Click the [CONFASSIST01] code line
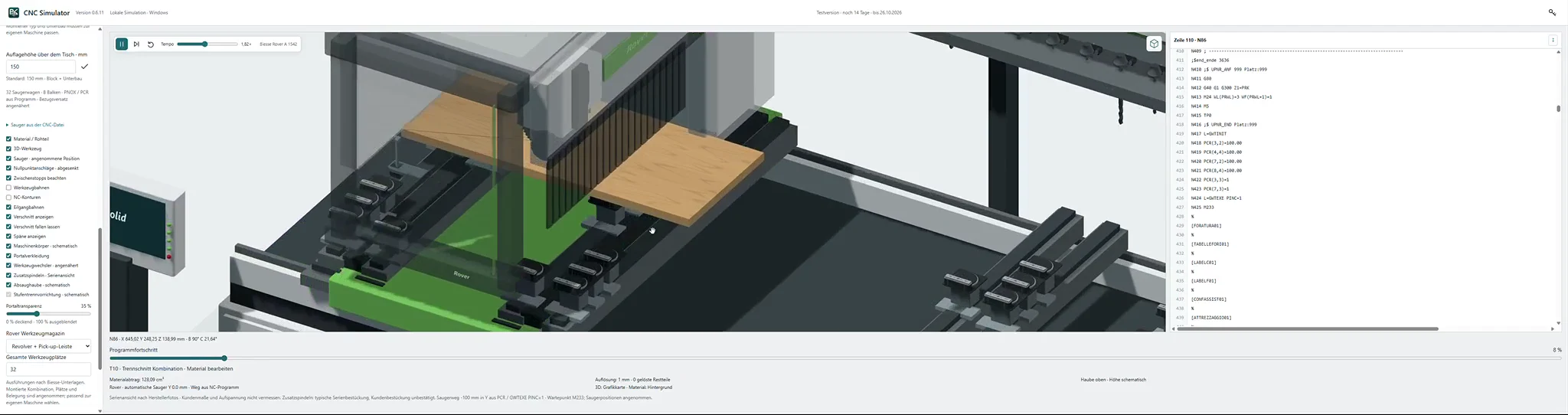 (1208, 299)
